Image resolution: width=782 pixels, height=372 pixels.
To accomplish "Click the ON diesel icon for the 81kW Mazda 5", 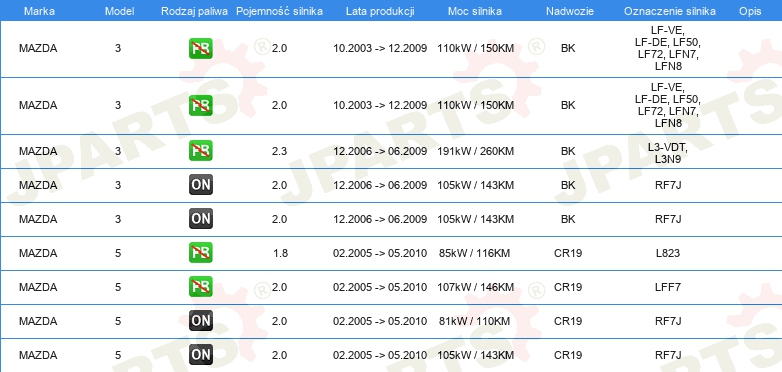I will point(200,321).
